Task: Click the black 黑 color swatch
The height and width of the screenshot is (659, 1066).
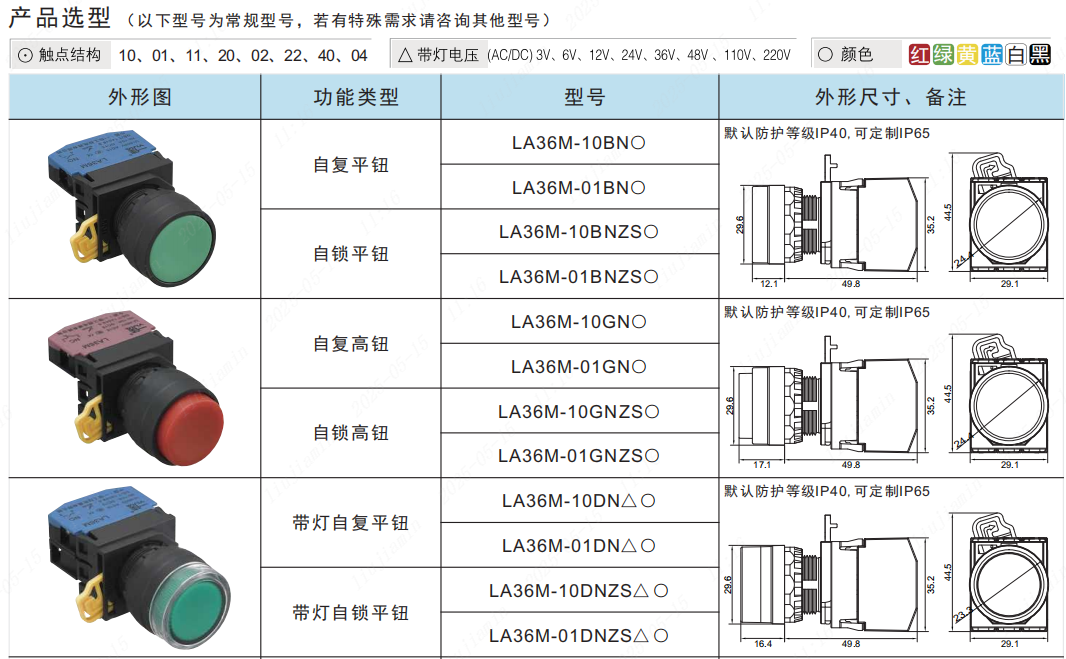Action: [1040, 55]
